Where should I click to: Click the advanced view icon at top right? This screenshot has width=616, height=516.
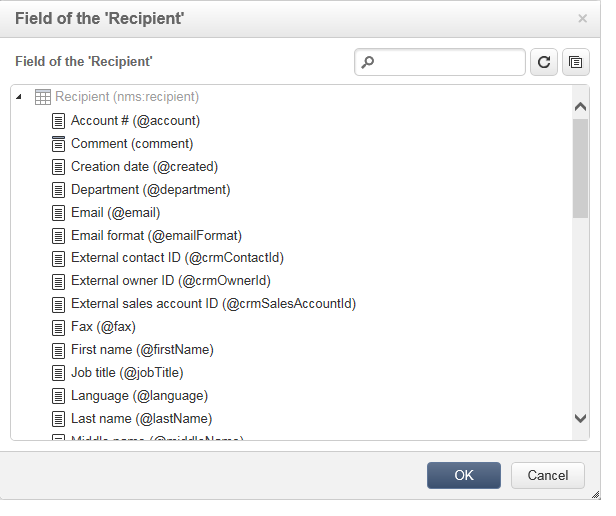[576, 62]
